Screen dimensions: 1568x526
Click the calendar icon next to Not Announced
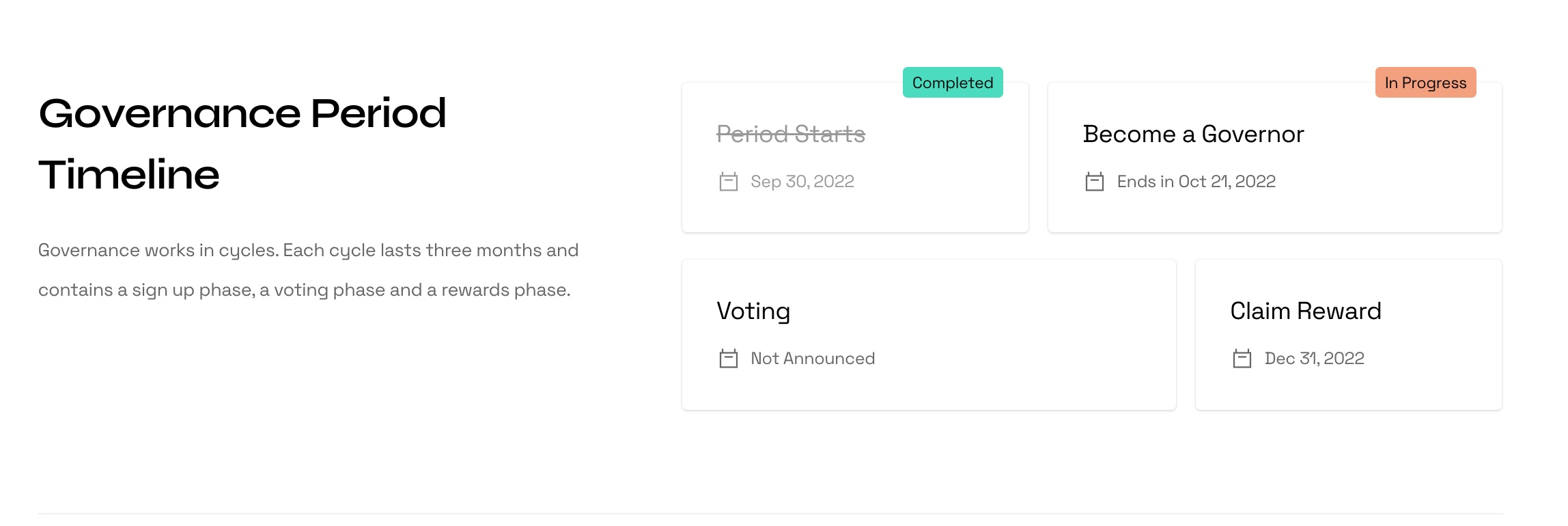728,359
